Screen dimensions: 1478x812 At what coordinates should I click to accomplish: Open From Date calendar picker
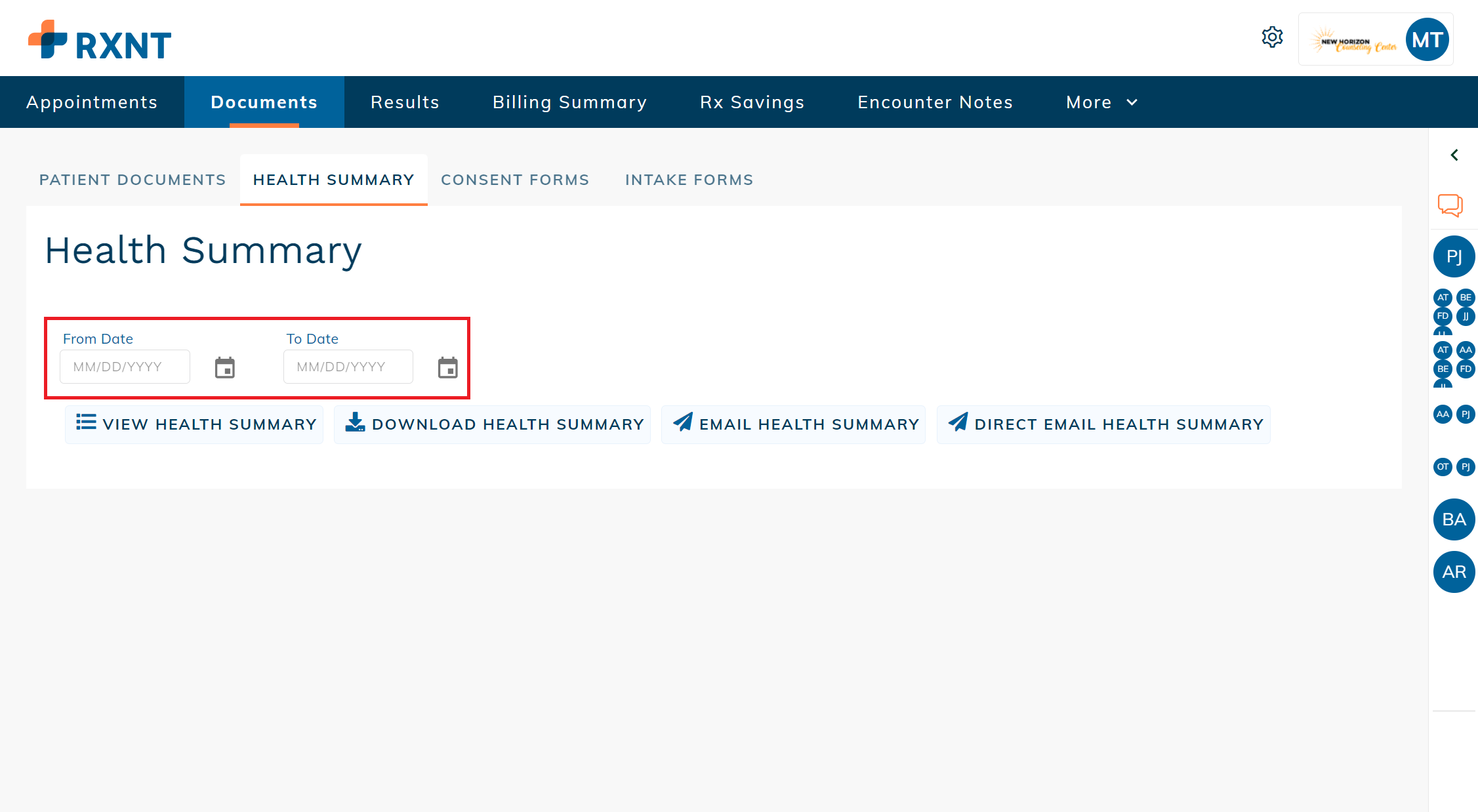225,368
